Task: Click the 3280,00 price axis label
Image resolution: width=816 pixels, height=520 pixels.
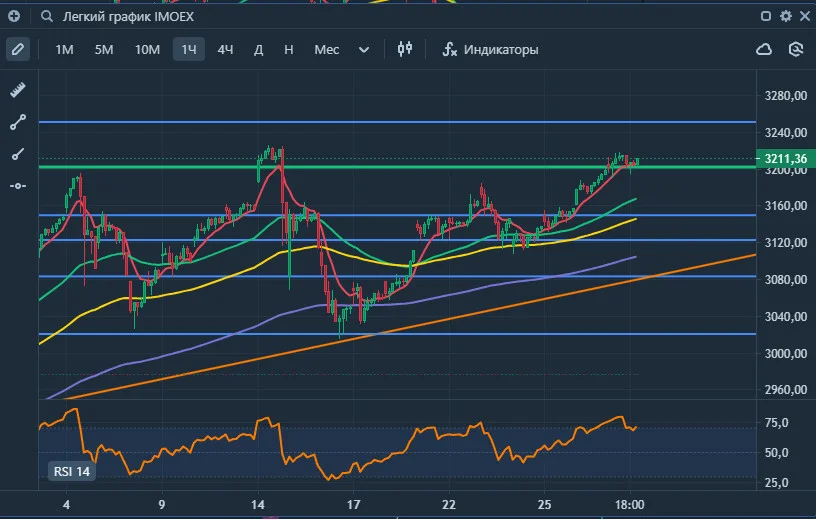Action: click(785, 96)
